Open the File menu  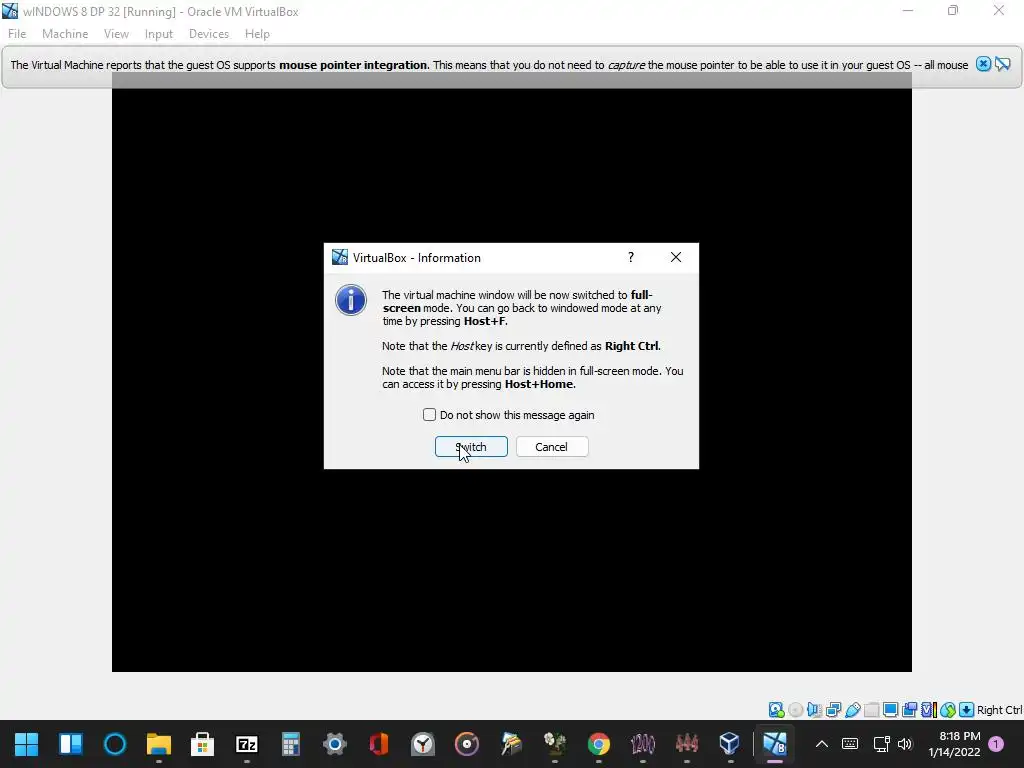click(x=17, y=34)
